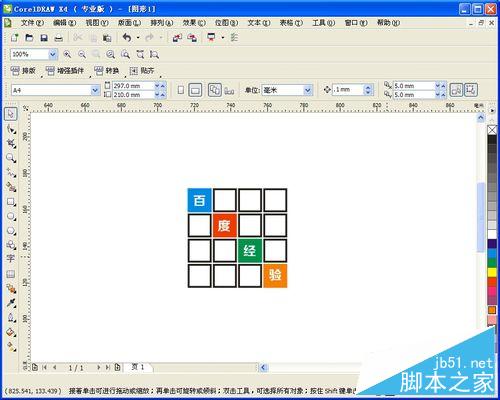Image resolution: width=500 pixels, height=400 pixels.
Task: Open the 文件 (File) menu
Action: pyautogui.click(x=32, y=23)
